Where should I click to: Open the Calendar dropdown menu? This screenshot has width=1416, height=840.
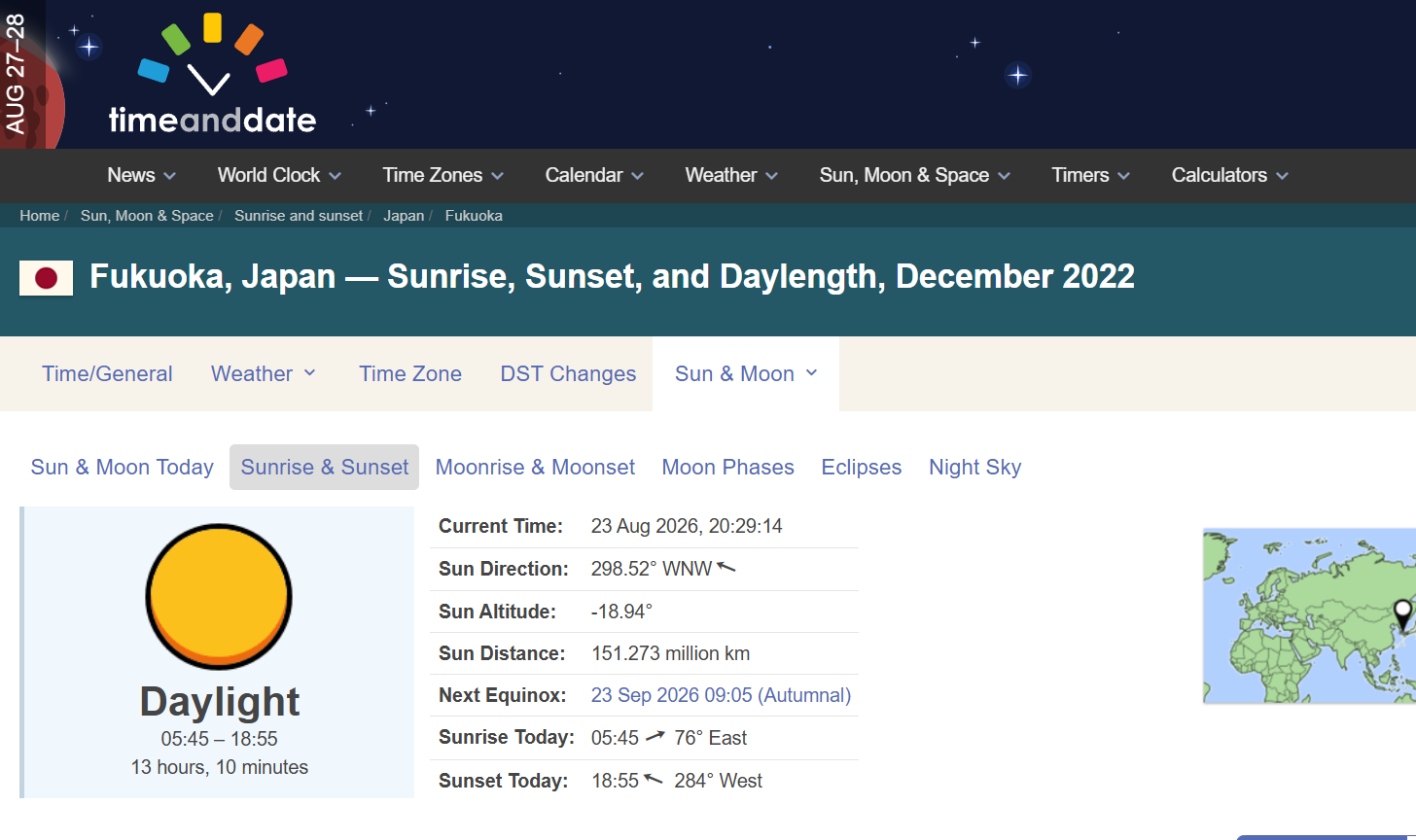pos(594,175)
